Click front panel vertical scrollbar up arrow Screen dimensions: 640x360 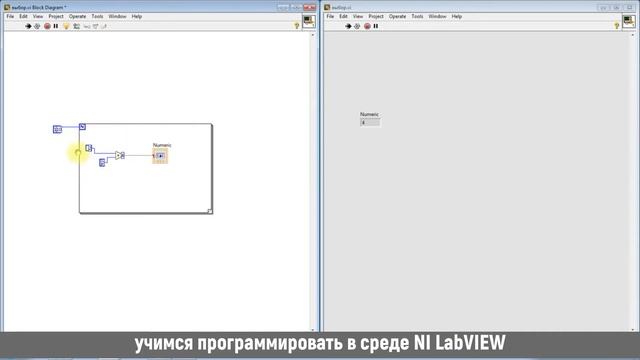pyautogui.click(x=633, y=35)
